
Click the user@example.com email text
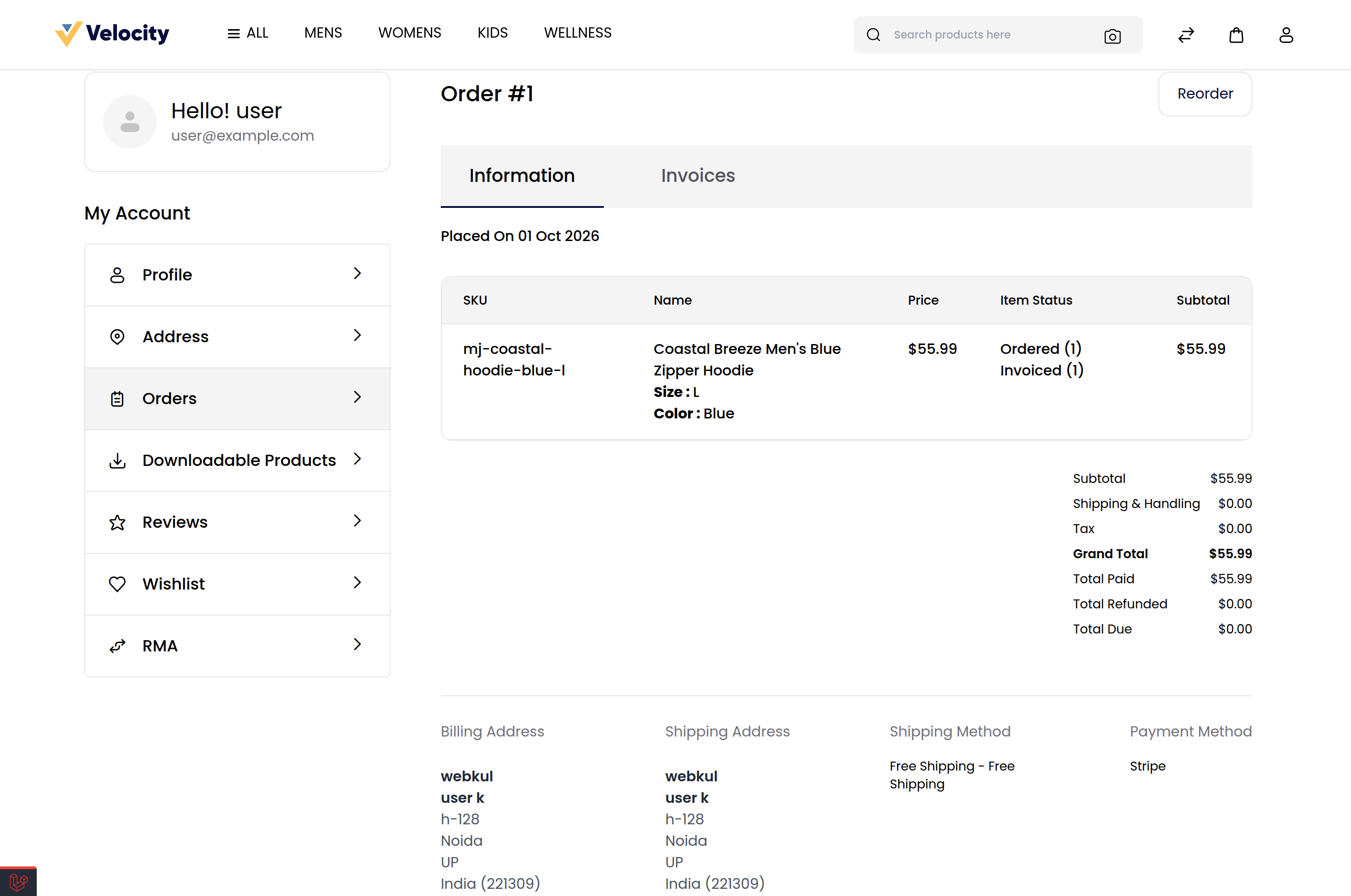point(242,136)
